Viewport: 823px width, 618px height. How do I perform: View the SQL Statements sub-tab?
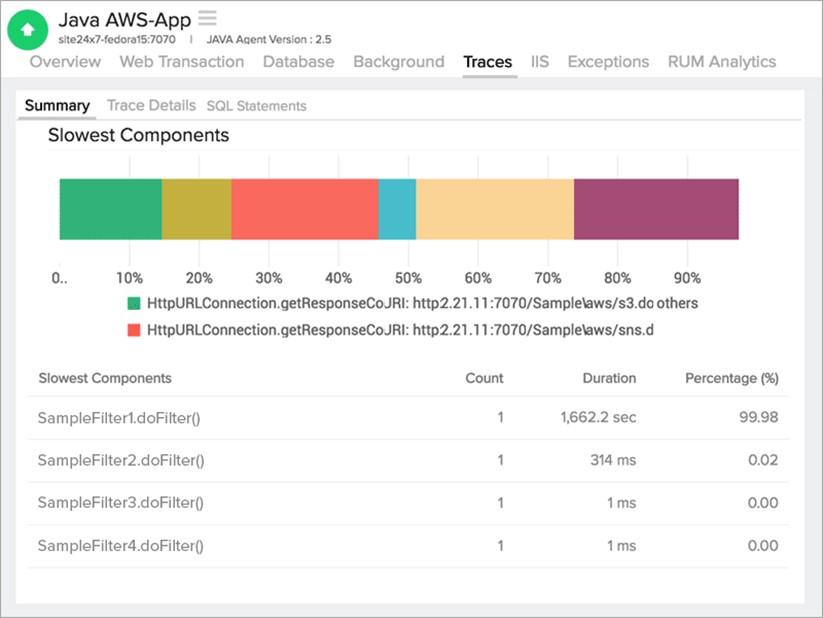pos(255,105)
